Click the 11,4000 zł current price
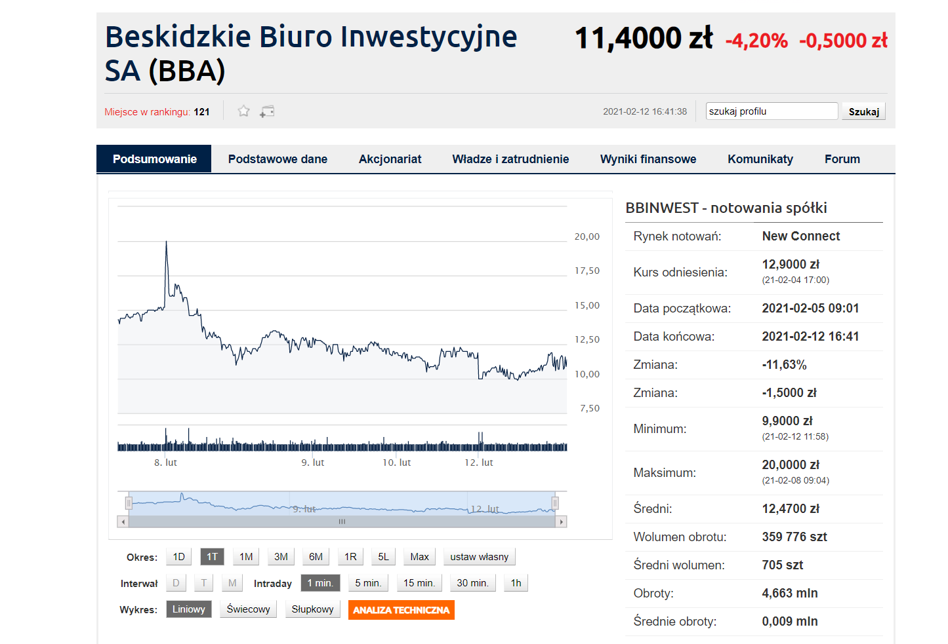 click(x=643, y=39)
